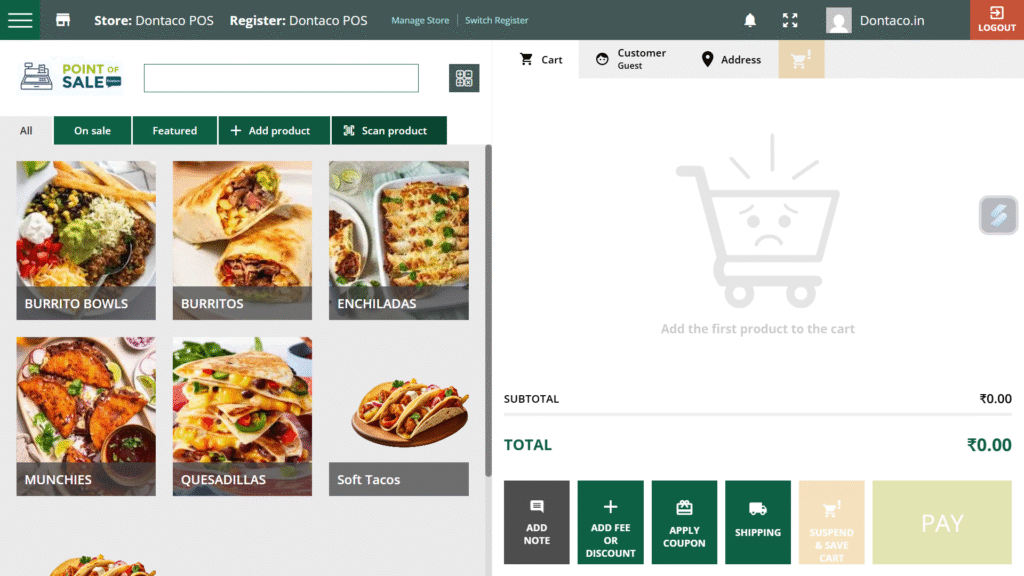Toggle fullscreen mode icon
This screenshot has width=1024, height=576.
coord(790,20)
